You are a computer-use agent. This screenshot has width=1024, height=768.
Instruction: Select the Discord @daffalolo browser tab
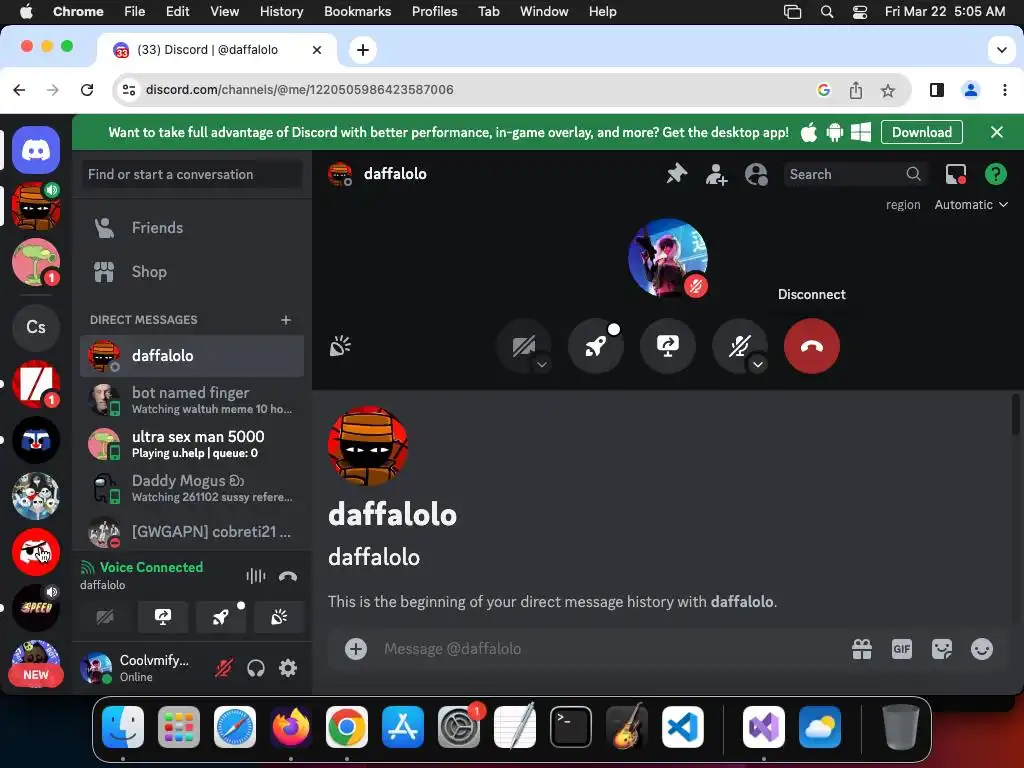point(217,50)
